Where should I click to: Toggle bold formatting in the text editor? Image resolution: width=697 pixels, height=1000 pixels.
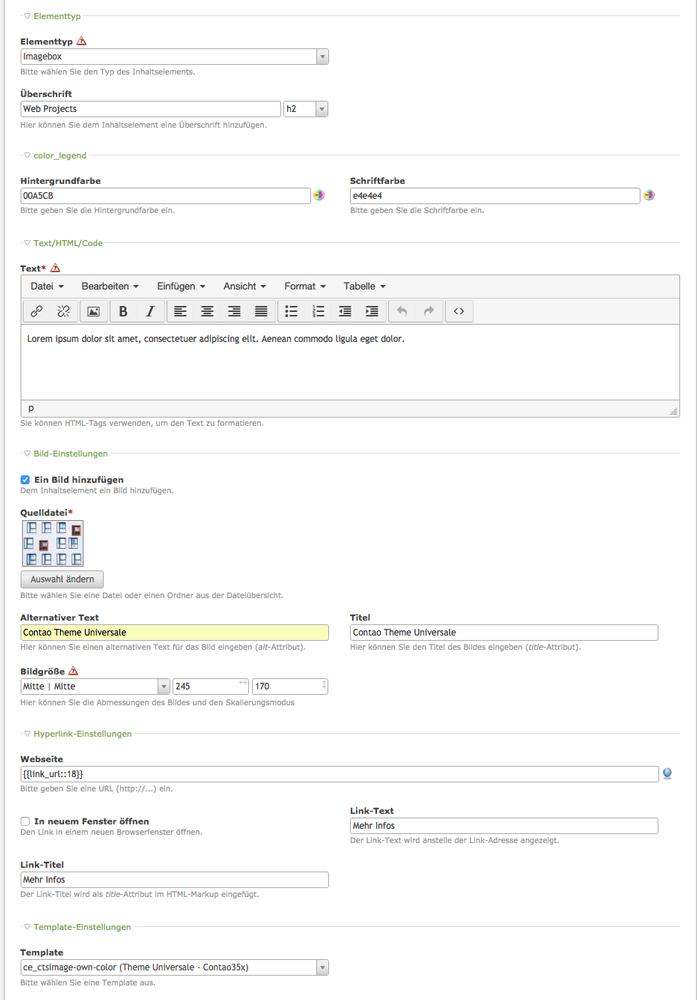pyautogui.click(x=123, y=311)
